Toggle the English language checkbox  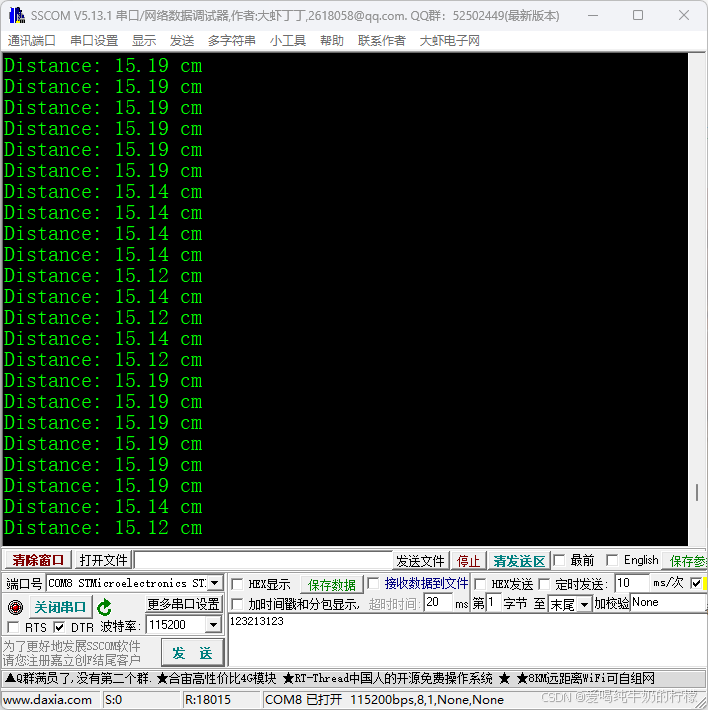tap(612, 561)
